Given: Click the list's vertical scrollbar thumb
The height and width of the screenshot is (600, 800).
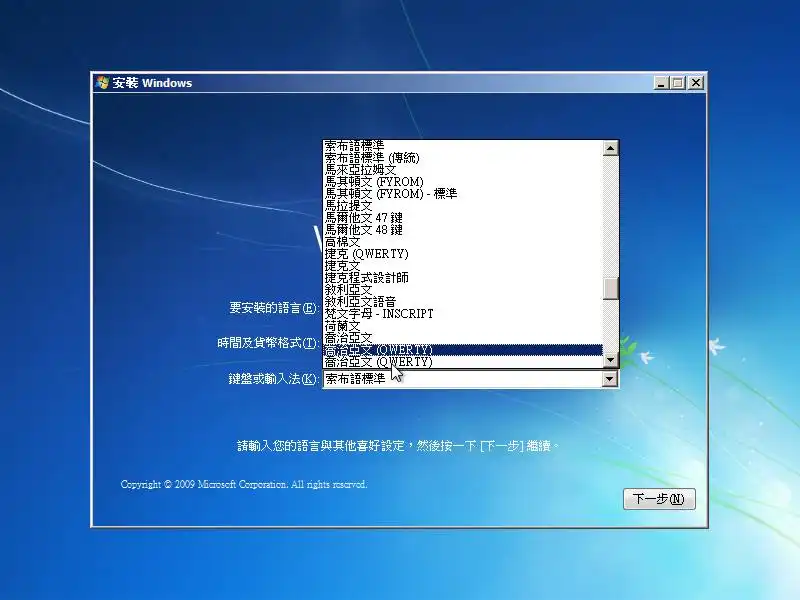Looking at the screenshot, I should [610, 289].
